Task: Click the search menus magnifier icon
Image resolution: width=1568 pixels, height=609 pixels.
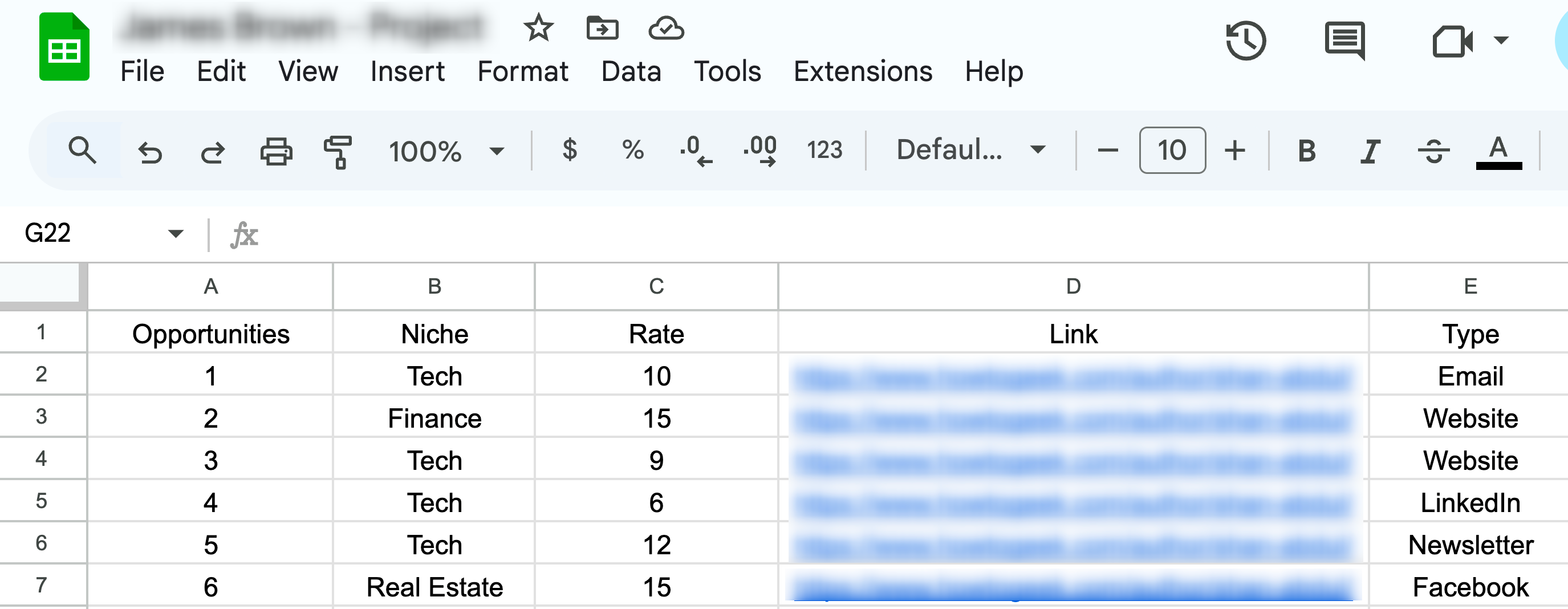Action: (83, 151)
